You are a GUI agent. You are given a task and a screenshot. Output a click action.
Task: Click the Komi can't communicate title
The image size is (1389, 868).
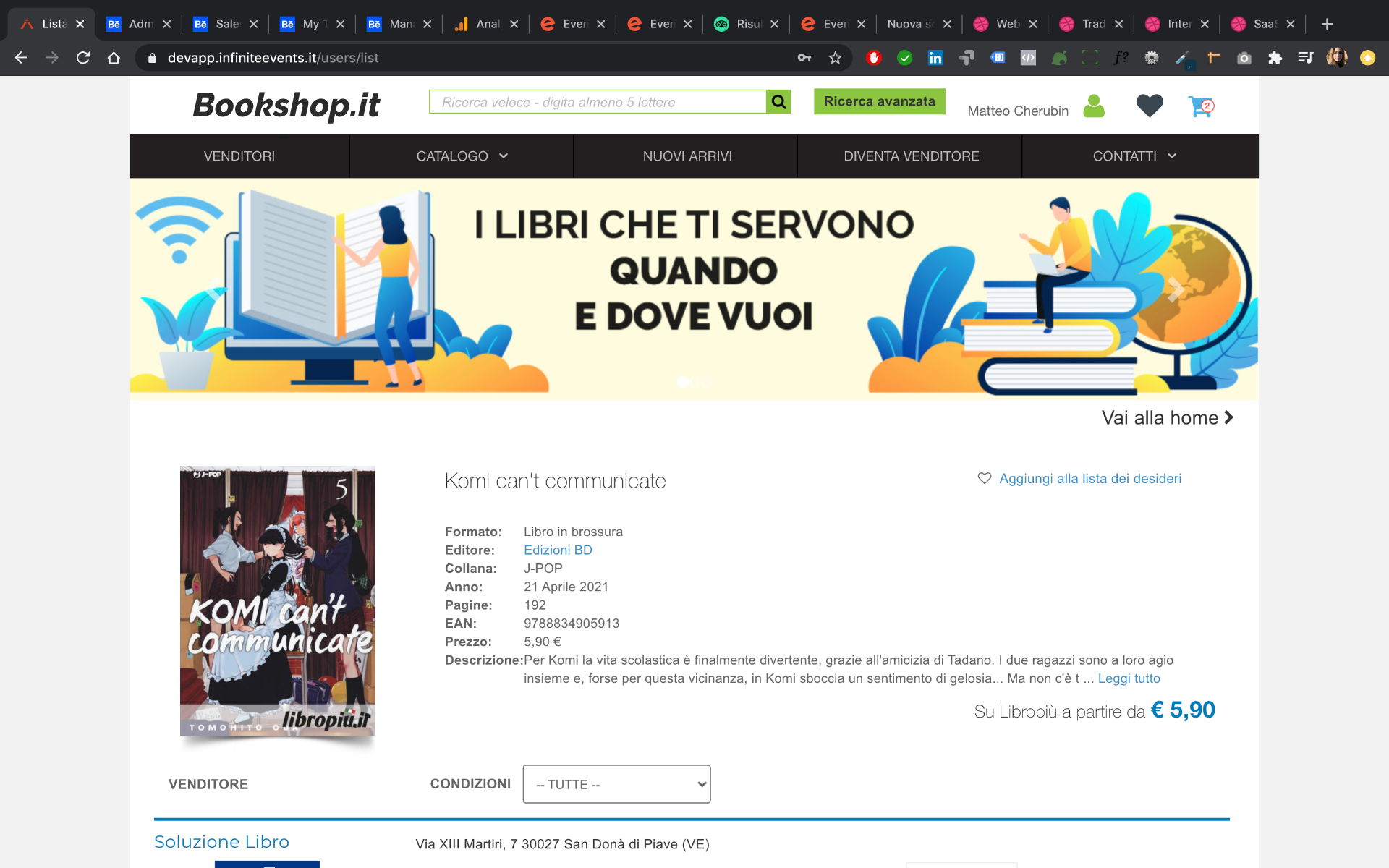tap(555, 481)
